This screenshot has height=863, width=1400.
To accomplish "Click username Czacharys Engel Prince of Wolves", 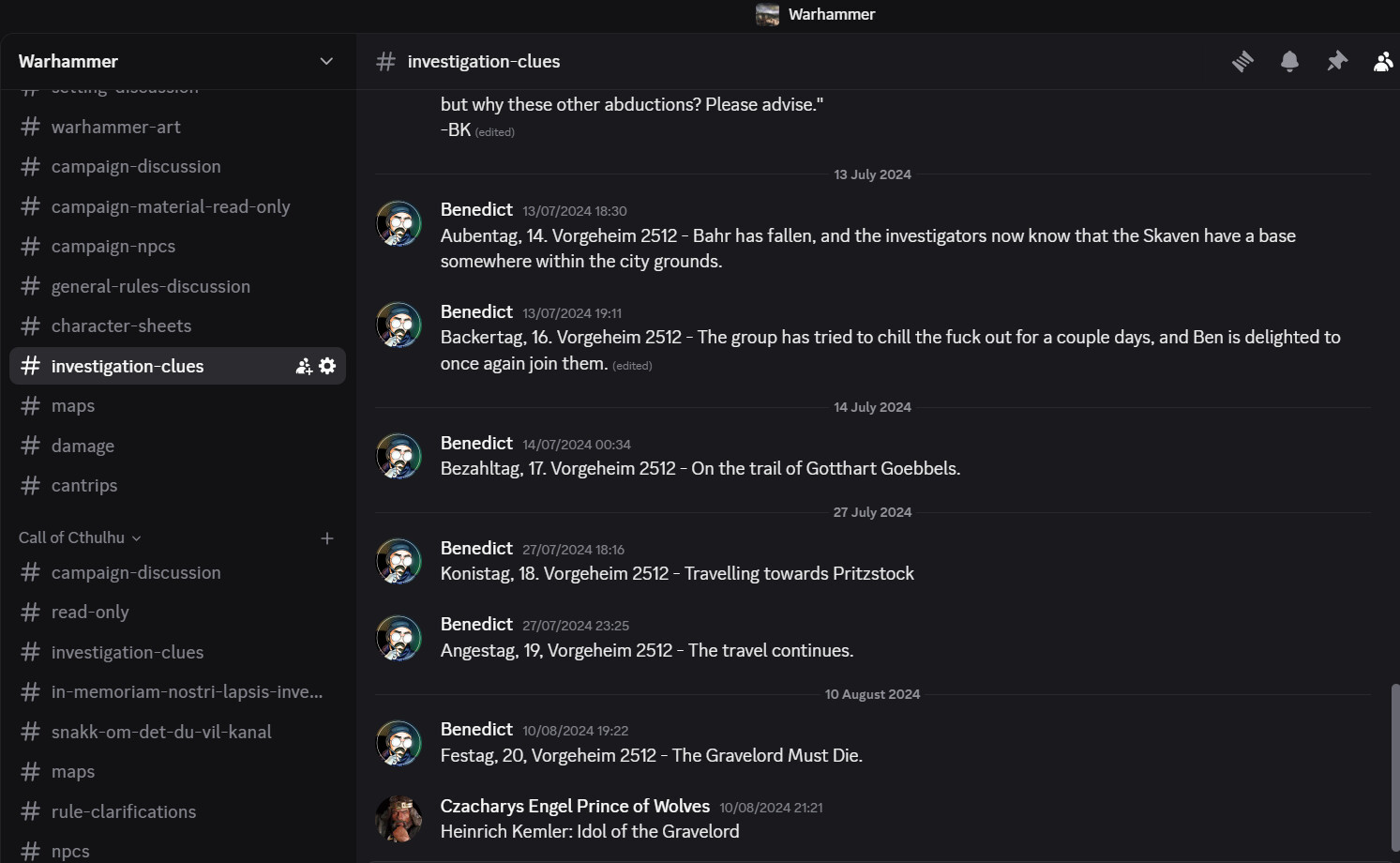I will coord(575,806).
